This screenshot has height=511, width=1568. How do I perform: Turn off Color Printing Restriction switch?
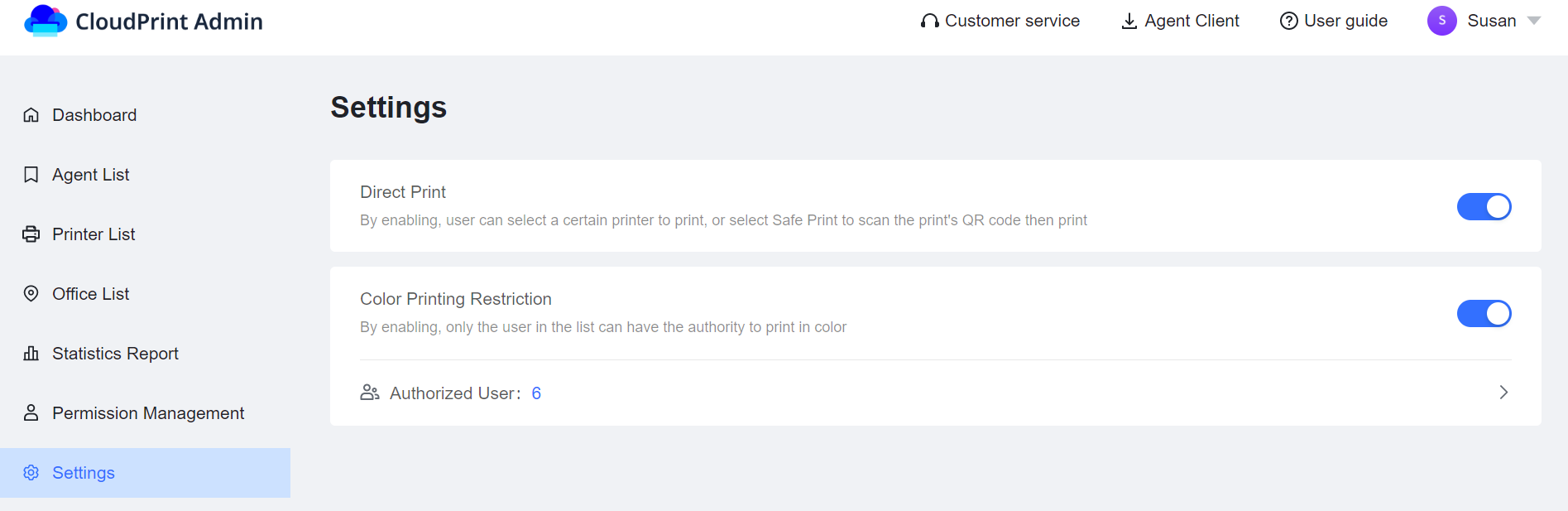pyautogui.click(x=1484, y=313)
